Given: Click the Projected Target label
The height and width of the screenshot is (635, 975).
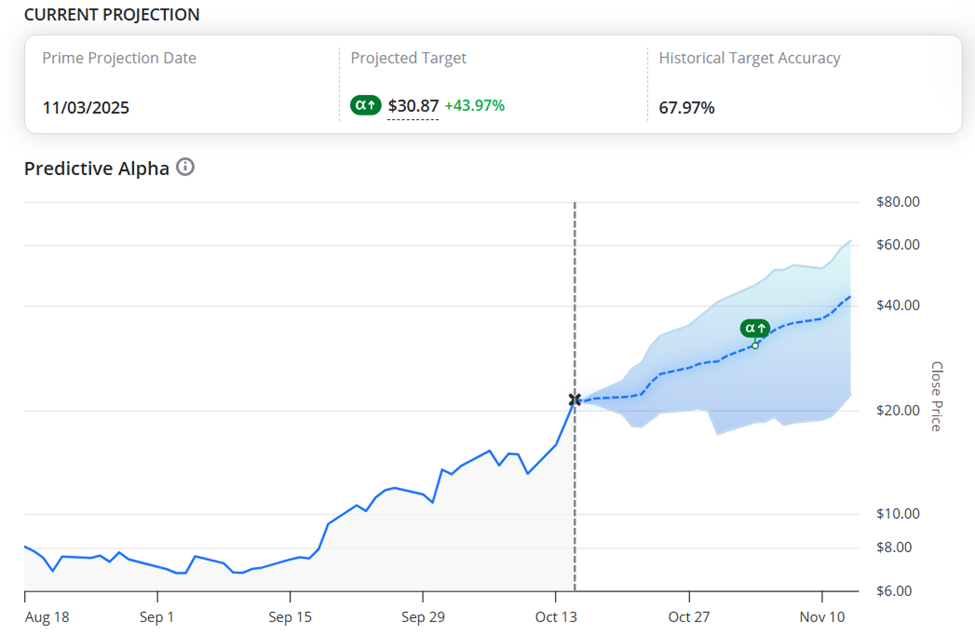Looking at the screenshot, I should [409, 58].
